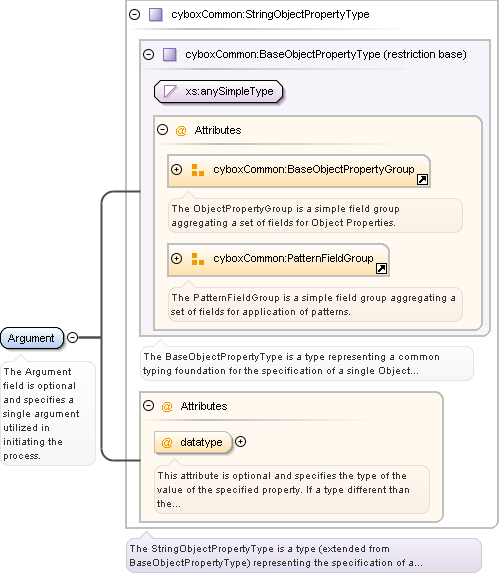Follow the link arrow on BaseObjectPropertyGroup
Viewport: 500px width, 576px height.
pyautogui.click(x=422, y=180)
